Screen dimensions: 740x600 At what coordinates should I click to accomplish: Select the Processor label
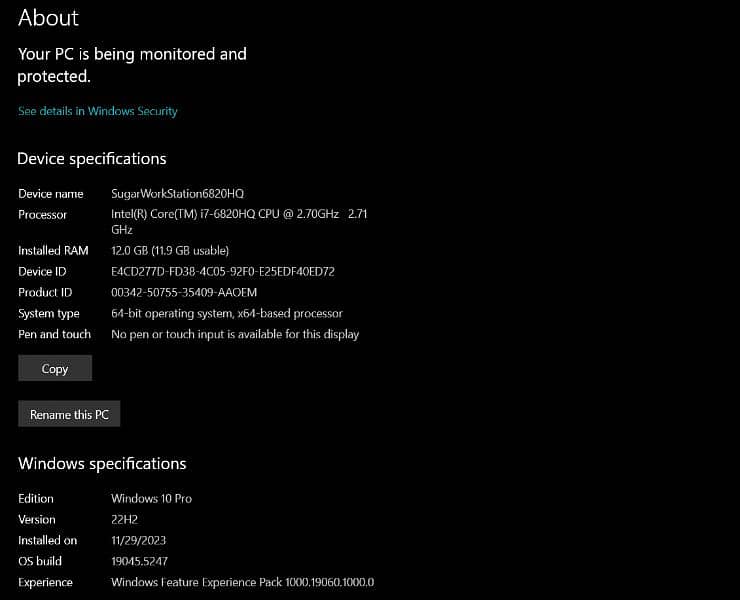pyautogui.click(x=42, y=214)
